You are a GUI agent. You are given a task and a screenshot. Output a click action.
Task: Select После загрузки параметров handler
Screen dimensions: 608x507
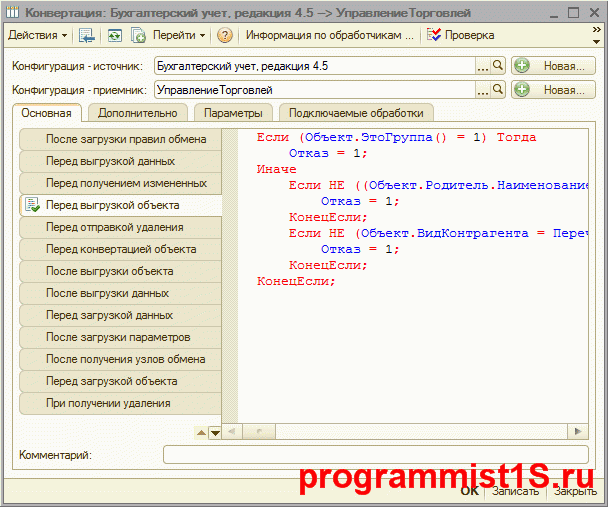click(x=121, y=338)
